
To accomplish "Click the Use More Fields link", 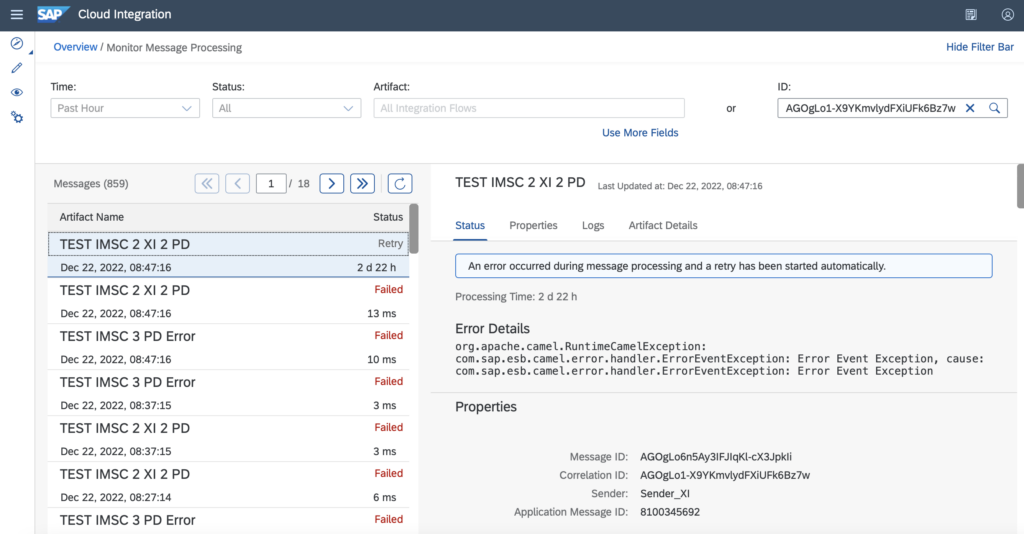I will coord(640,133).
